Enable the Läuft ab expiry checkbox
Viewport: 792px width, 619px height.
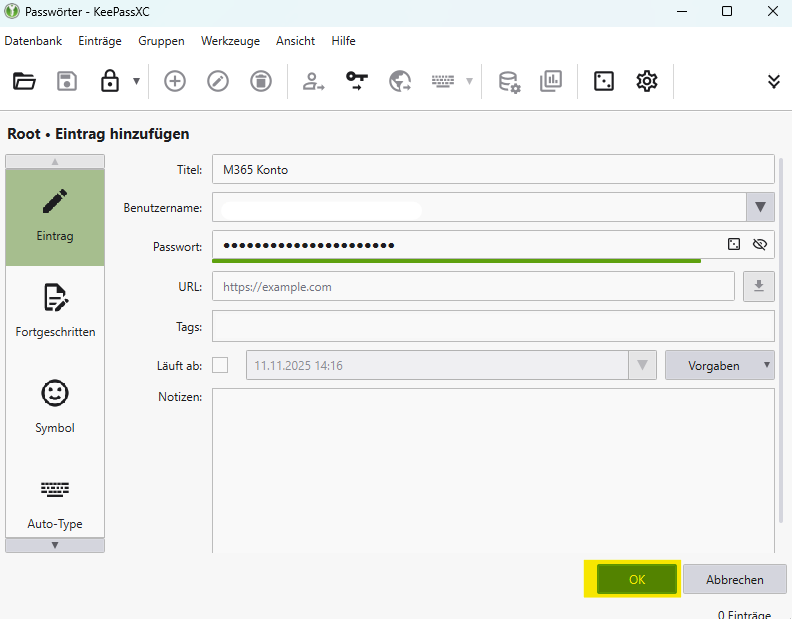coord(220,365)
